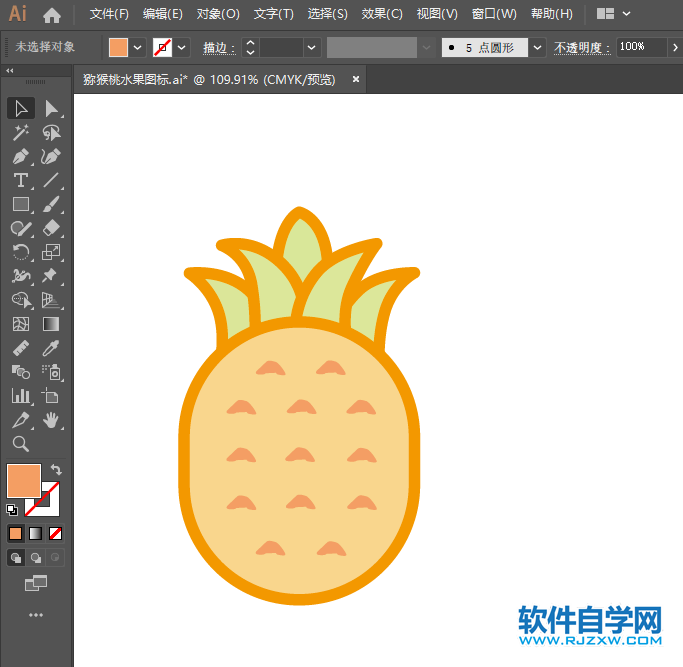Select the Symbol Sprayer tool
Screen dimensions: 683x667
coord(51,372)
